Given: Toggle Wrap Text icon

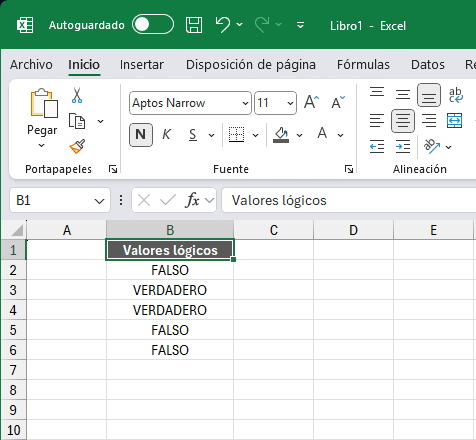Looking at the screenshot, I should coord(456,95).
